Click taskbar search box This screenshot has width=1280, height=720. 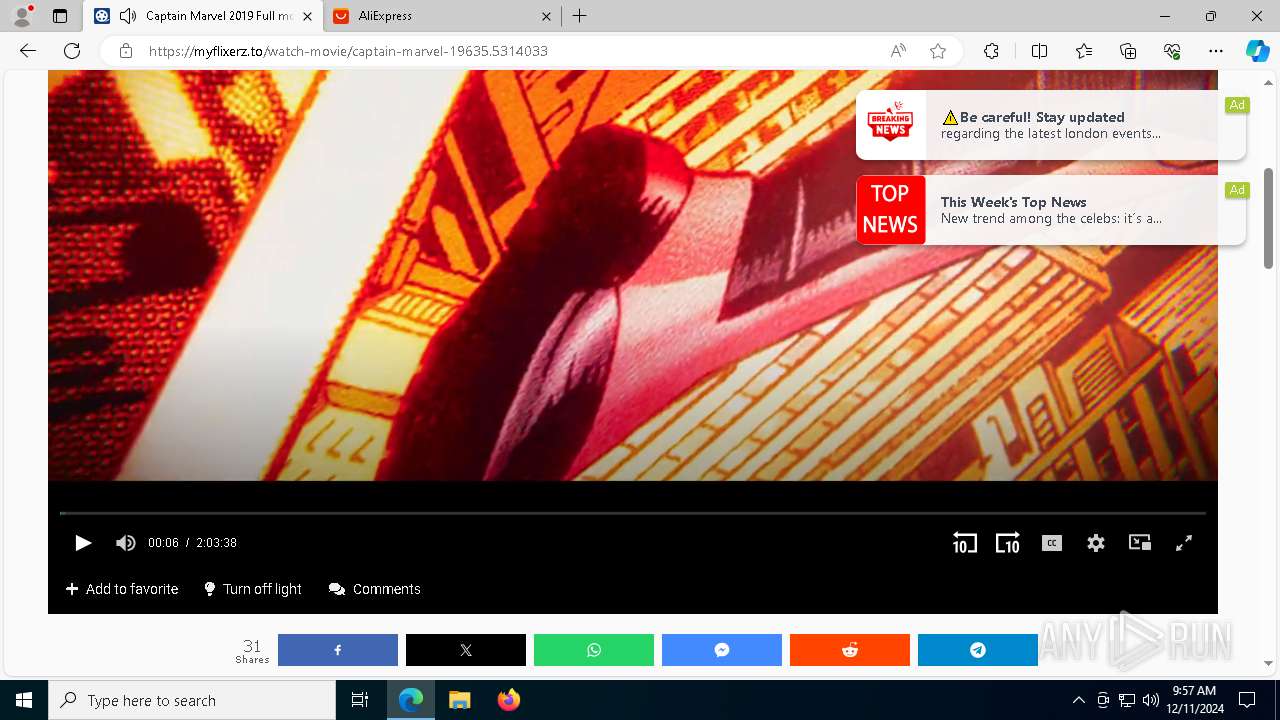click(192, 700)
